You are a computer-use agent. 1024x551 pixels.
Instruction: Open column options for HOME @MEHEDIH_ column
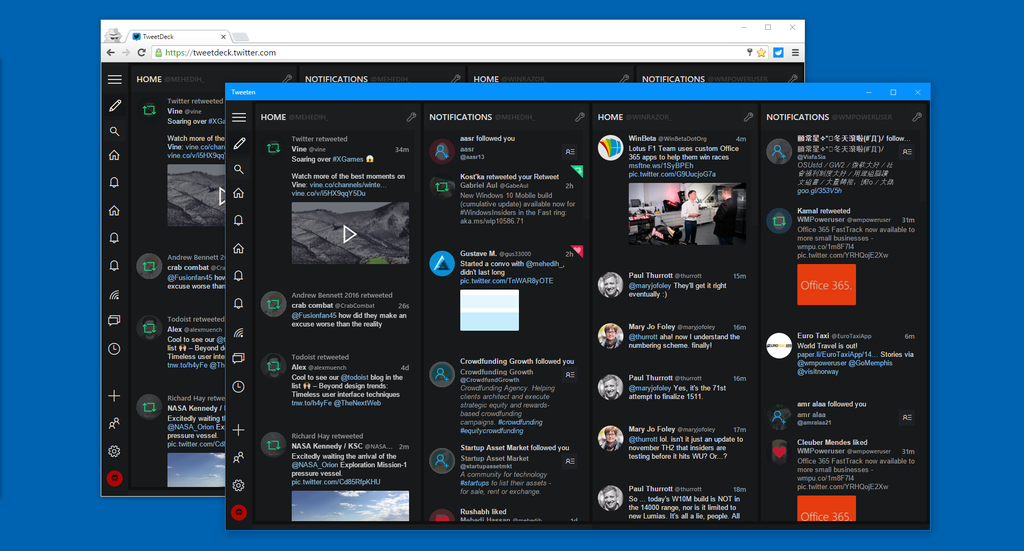coord(411,117)
